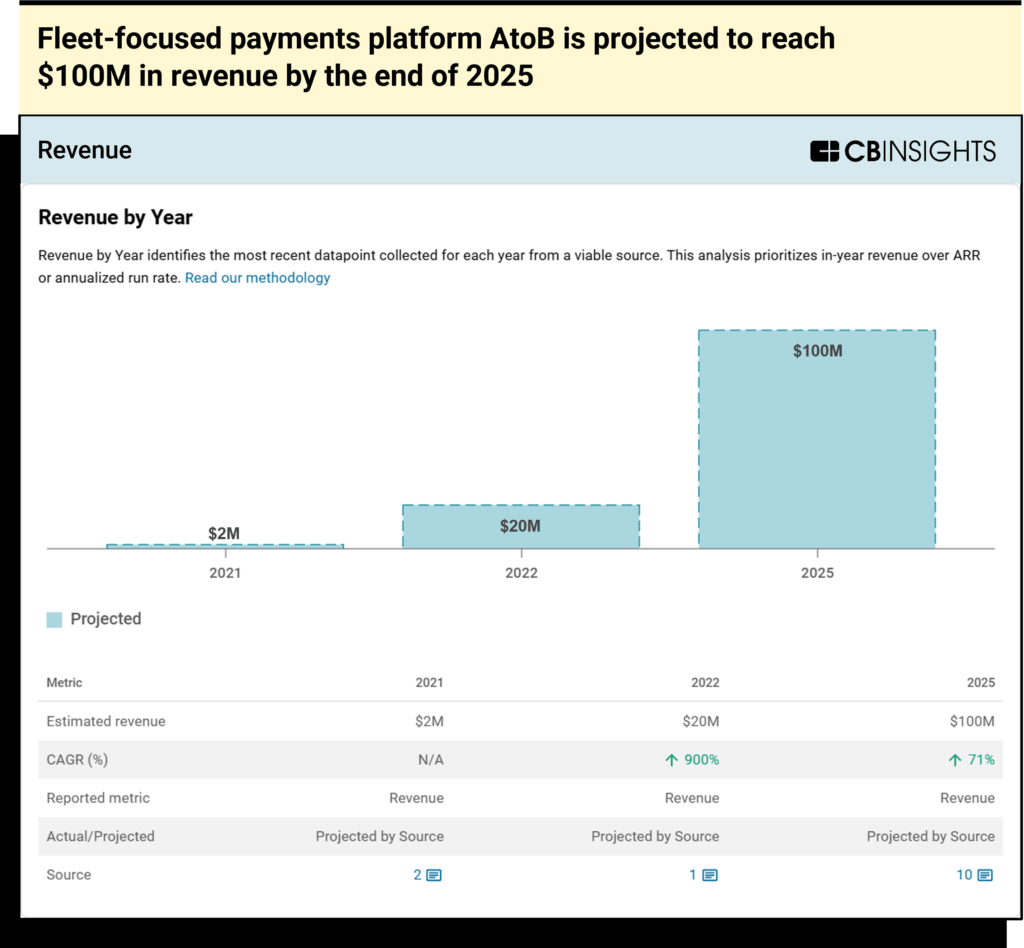Open the note icon in the 2022 Source column
The width and height of the screenshot is (1024, 948).
coord(710,875)
